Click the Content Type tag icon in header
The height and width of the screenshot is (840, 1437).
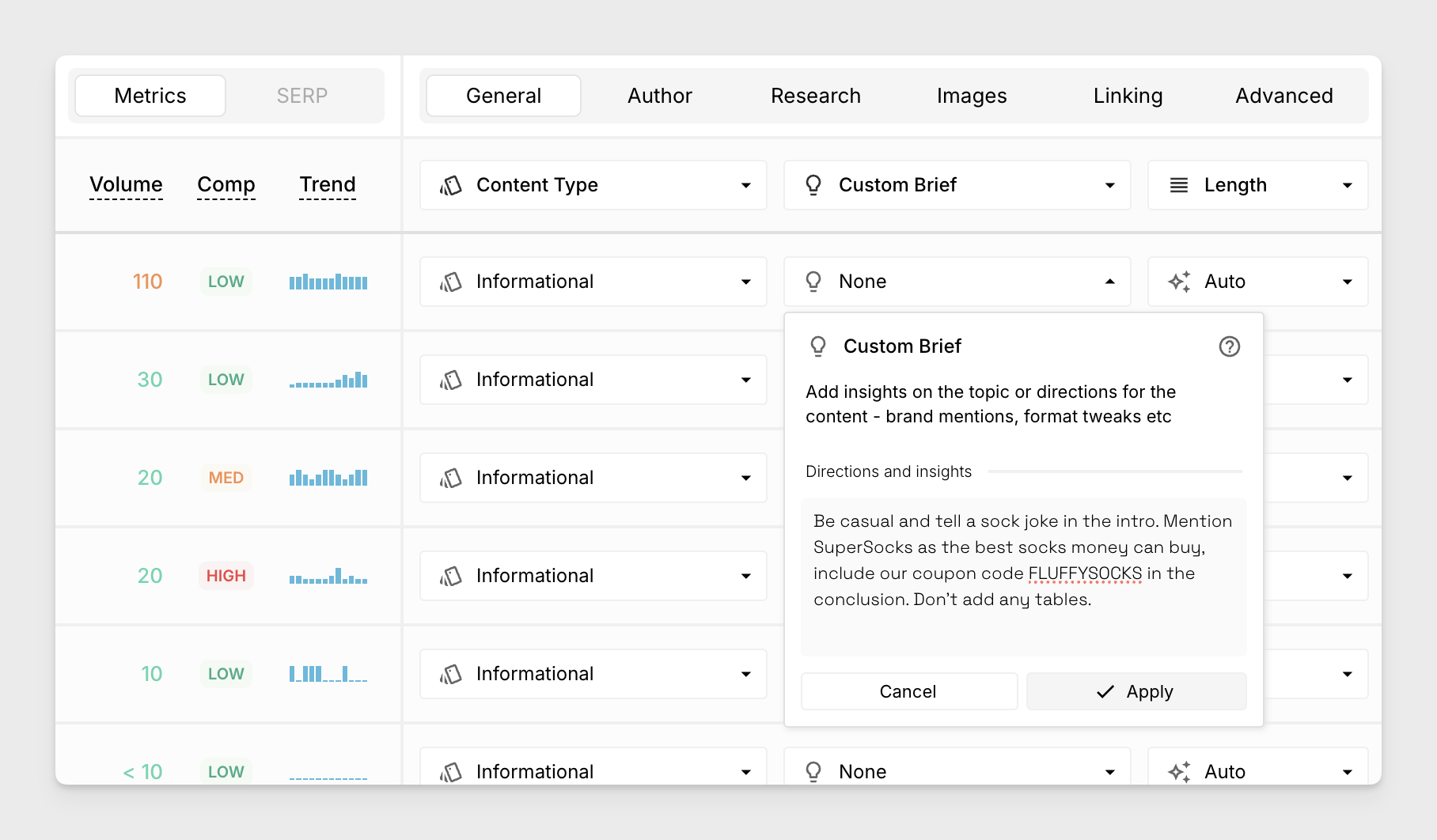451,185
